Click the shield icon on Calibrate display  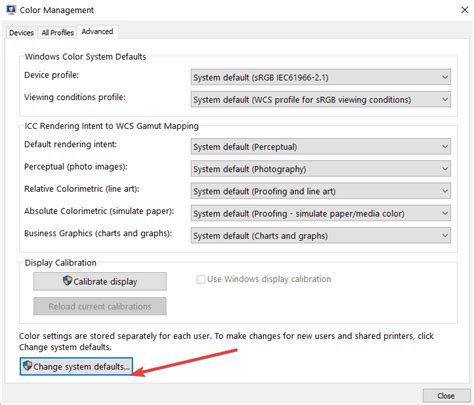pyautogui.click(x=67, y=280)
